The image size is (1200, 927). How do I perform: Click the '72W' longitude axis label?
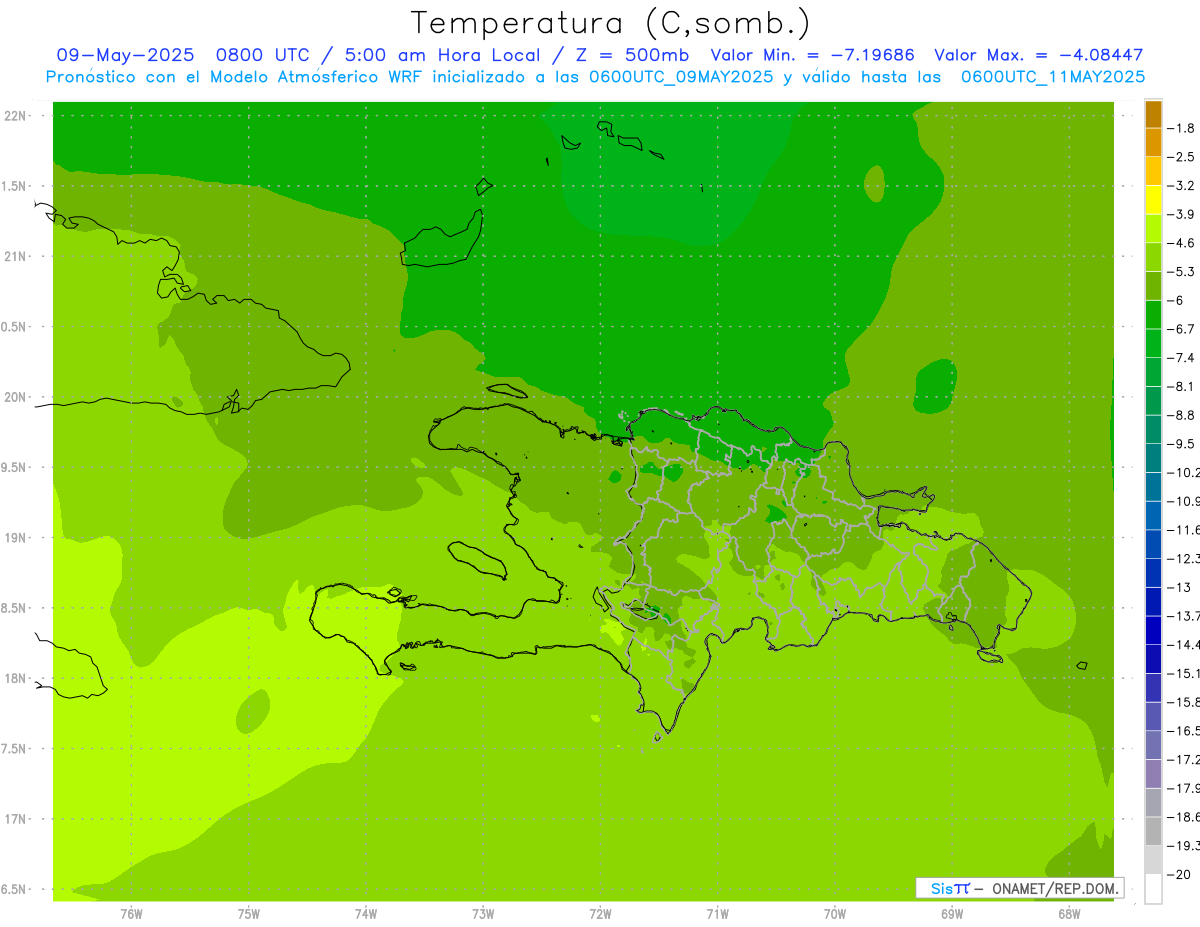click(600, 913)
